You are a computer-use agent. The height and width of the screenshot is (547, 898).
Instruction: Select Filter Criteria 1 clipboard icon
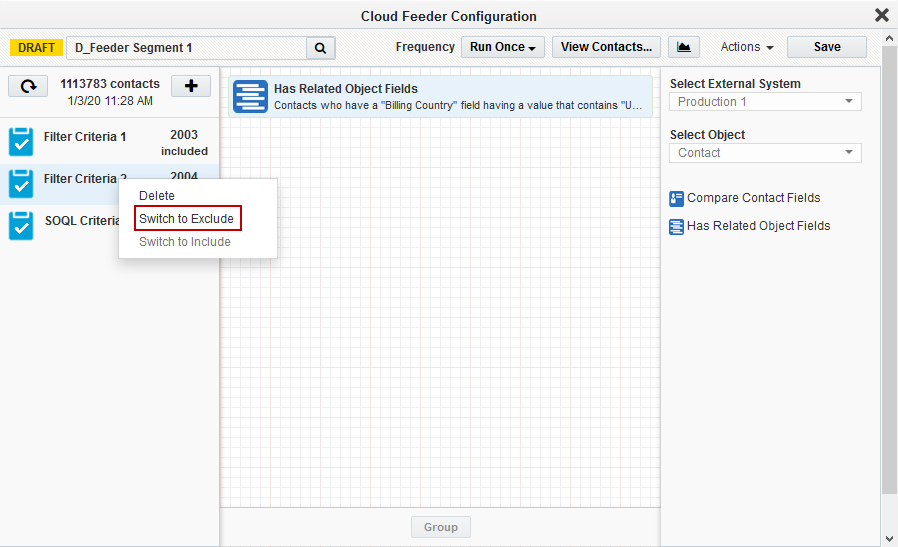tap(21, 141)
